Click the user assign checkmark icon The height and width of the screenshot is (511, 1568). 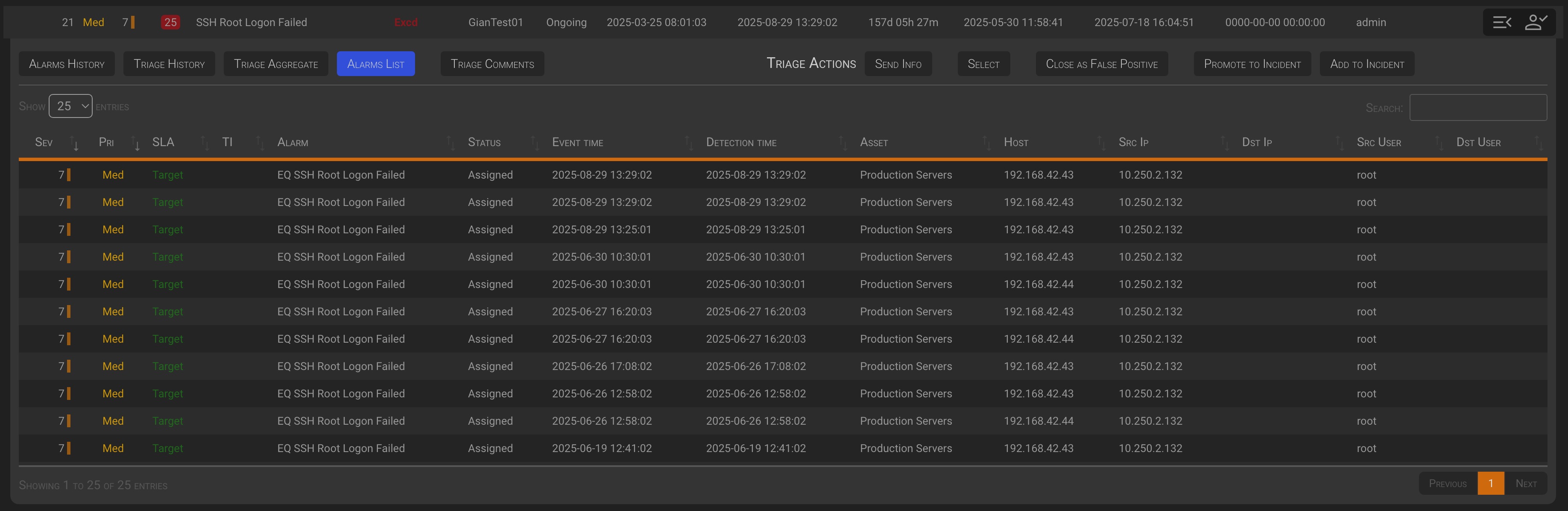click(x=1536, y=23)
